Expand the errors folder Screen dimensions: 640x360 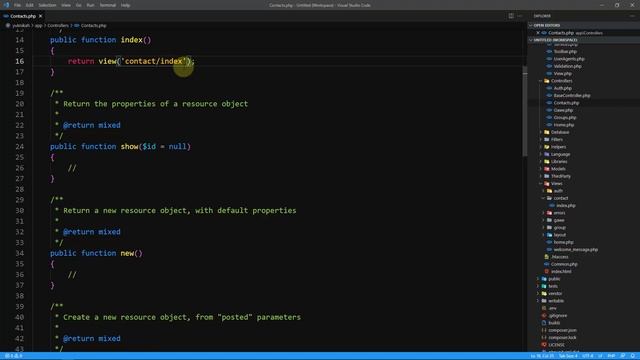[x=559, y=213]
